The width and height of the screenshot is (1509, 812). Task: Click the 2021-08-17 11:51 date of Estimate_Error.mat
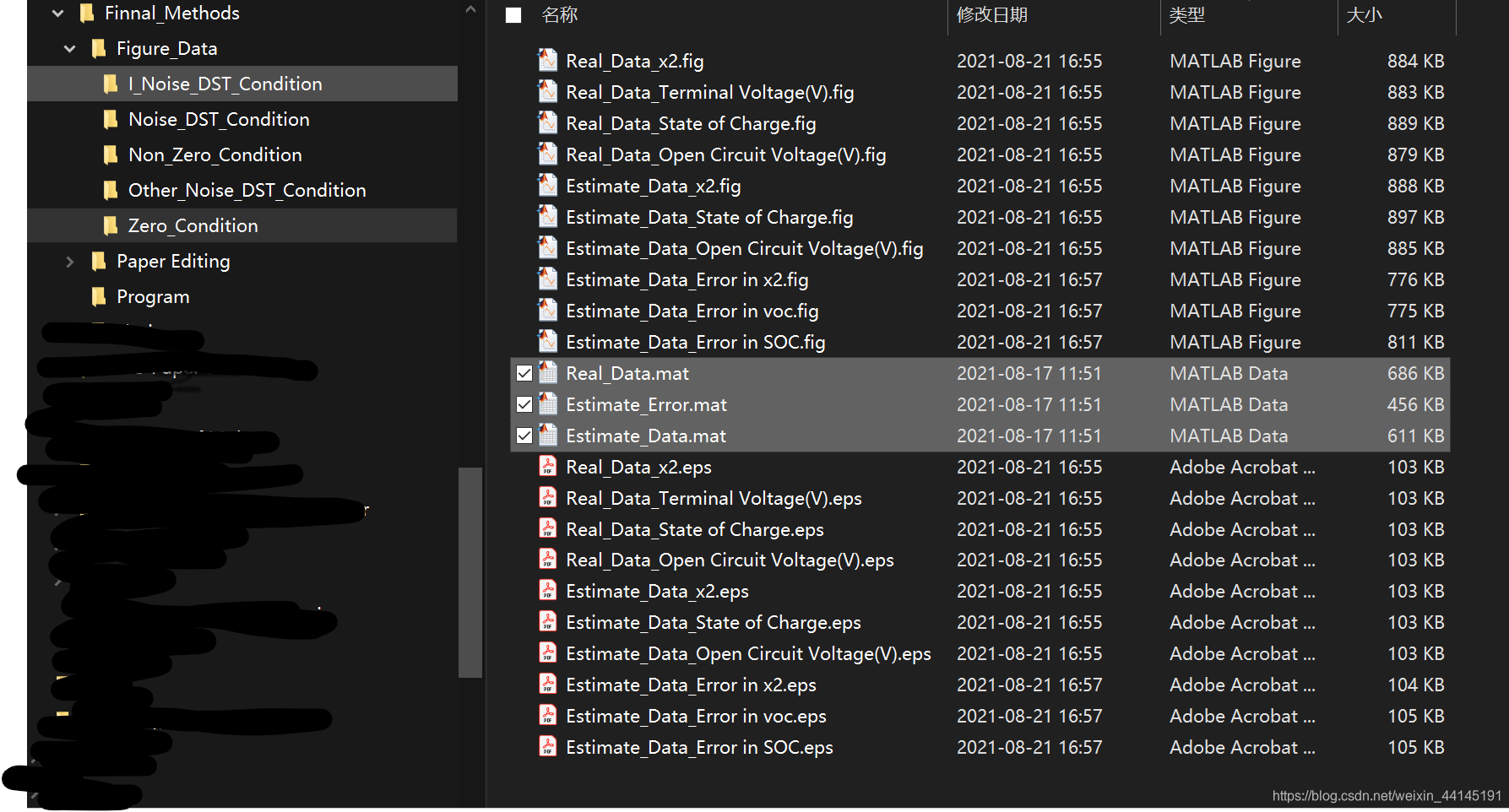pyautogui.click(x=1029, y=404)
